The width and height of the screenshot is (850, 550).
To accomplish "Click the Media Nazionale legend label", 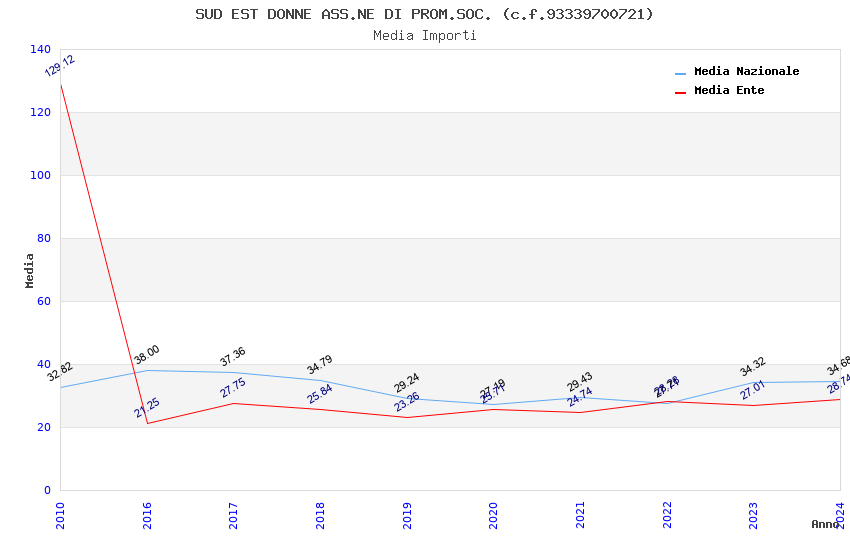I will [x=746, y=71].
